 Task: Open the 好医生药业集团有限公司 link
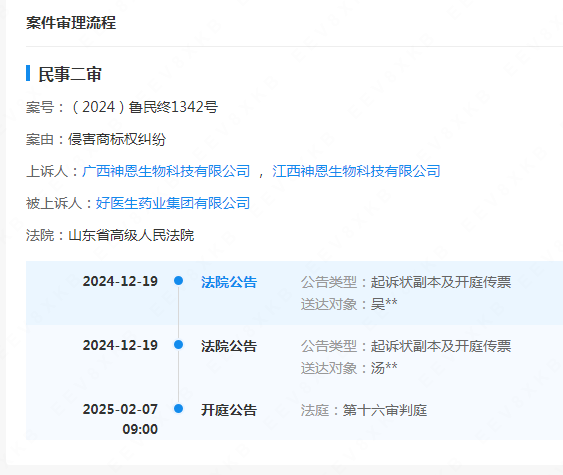(173, 203)
